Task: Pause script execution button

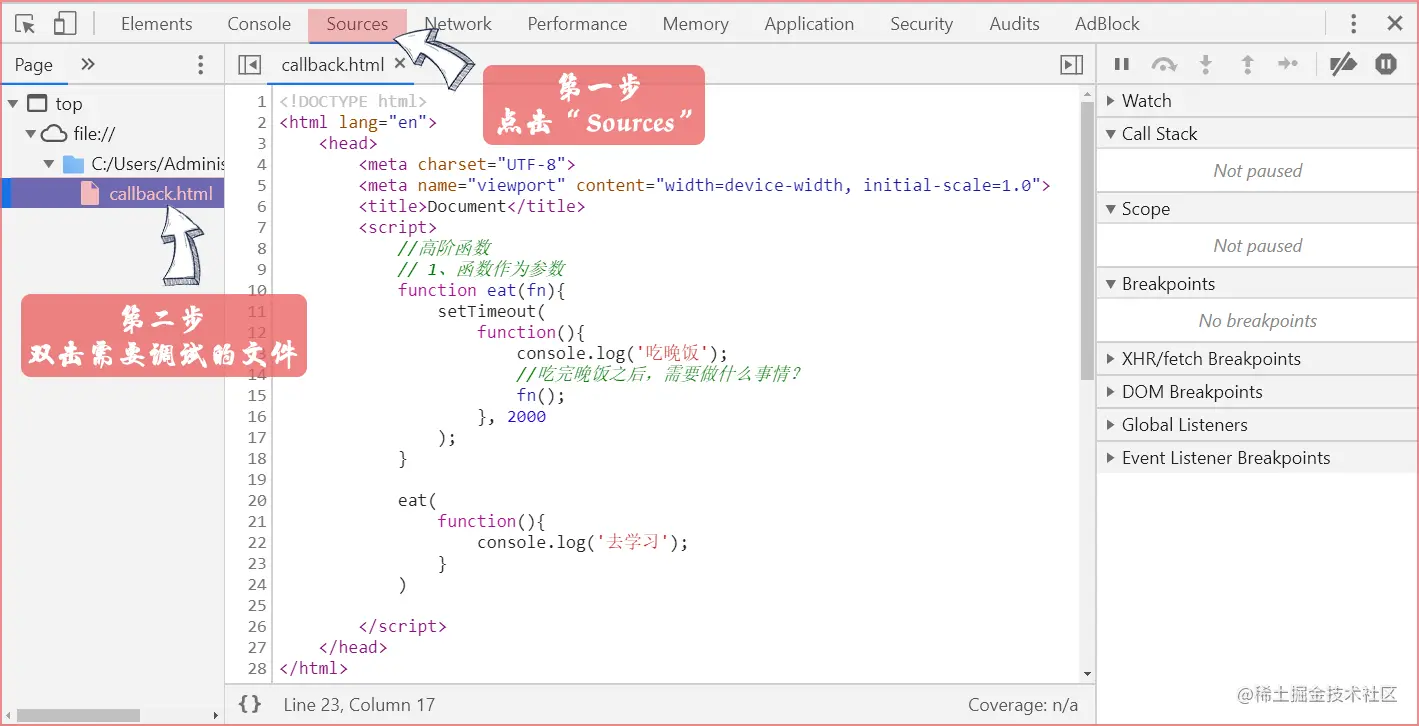Action: pyautogui.click(x=1122, y=64)
